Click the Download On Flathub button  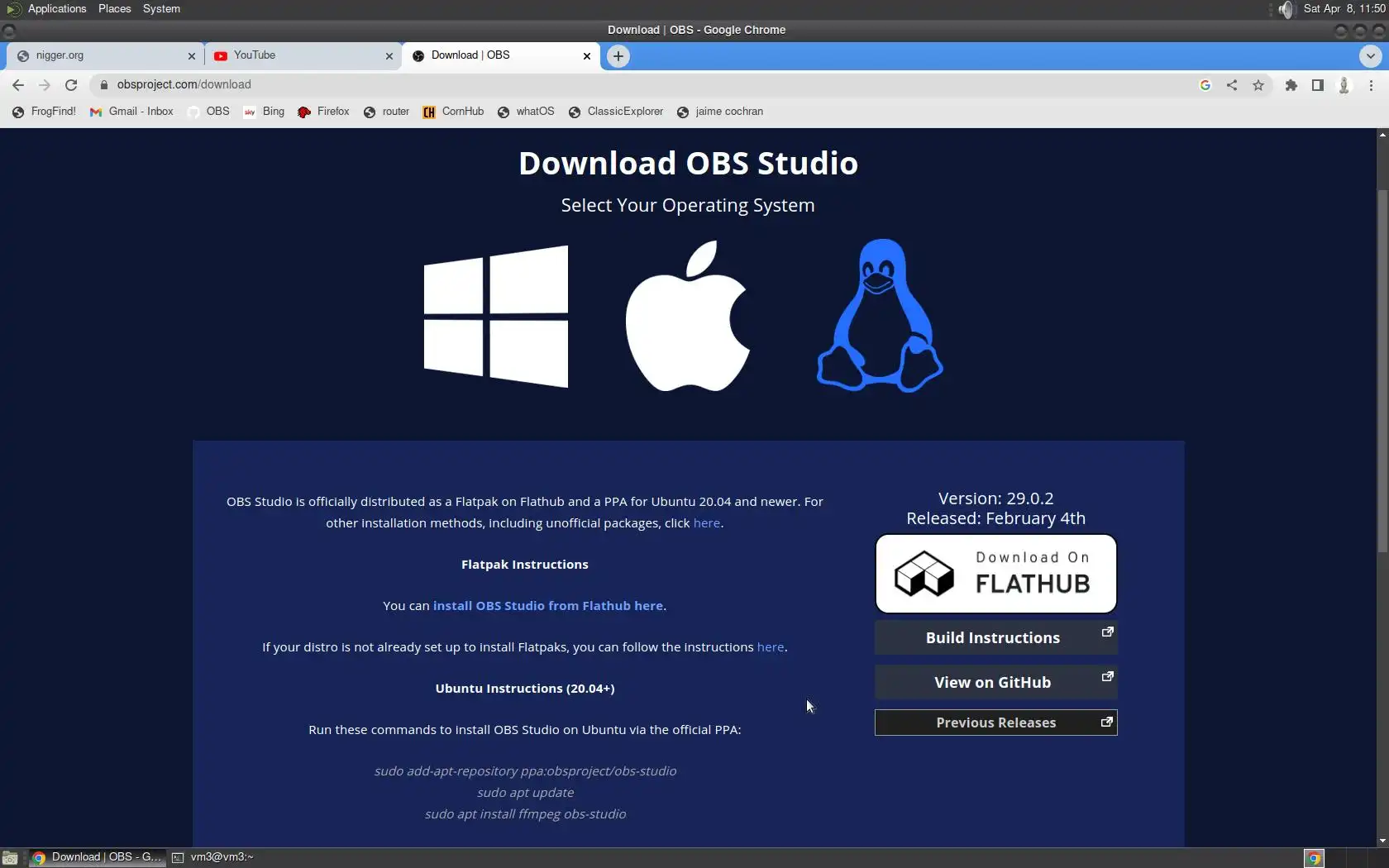coord(995,574)
